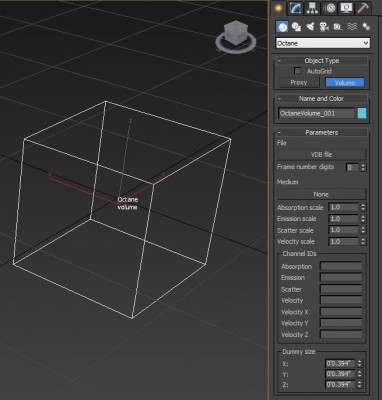Open the Motion panel icon

330,8
